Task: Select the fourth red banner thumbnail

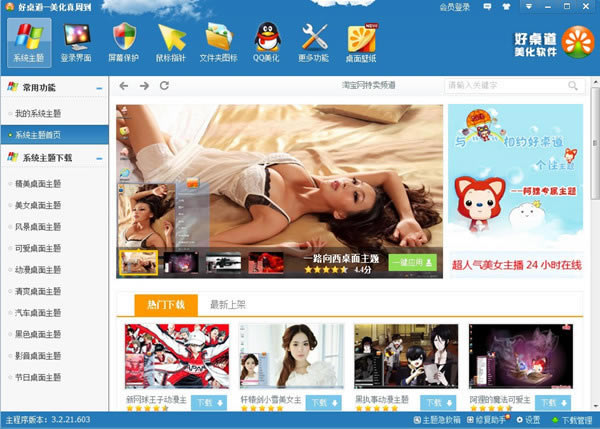Action: pos(266,263)
